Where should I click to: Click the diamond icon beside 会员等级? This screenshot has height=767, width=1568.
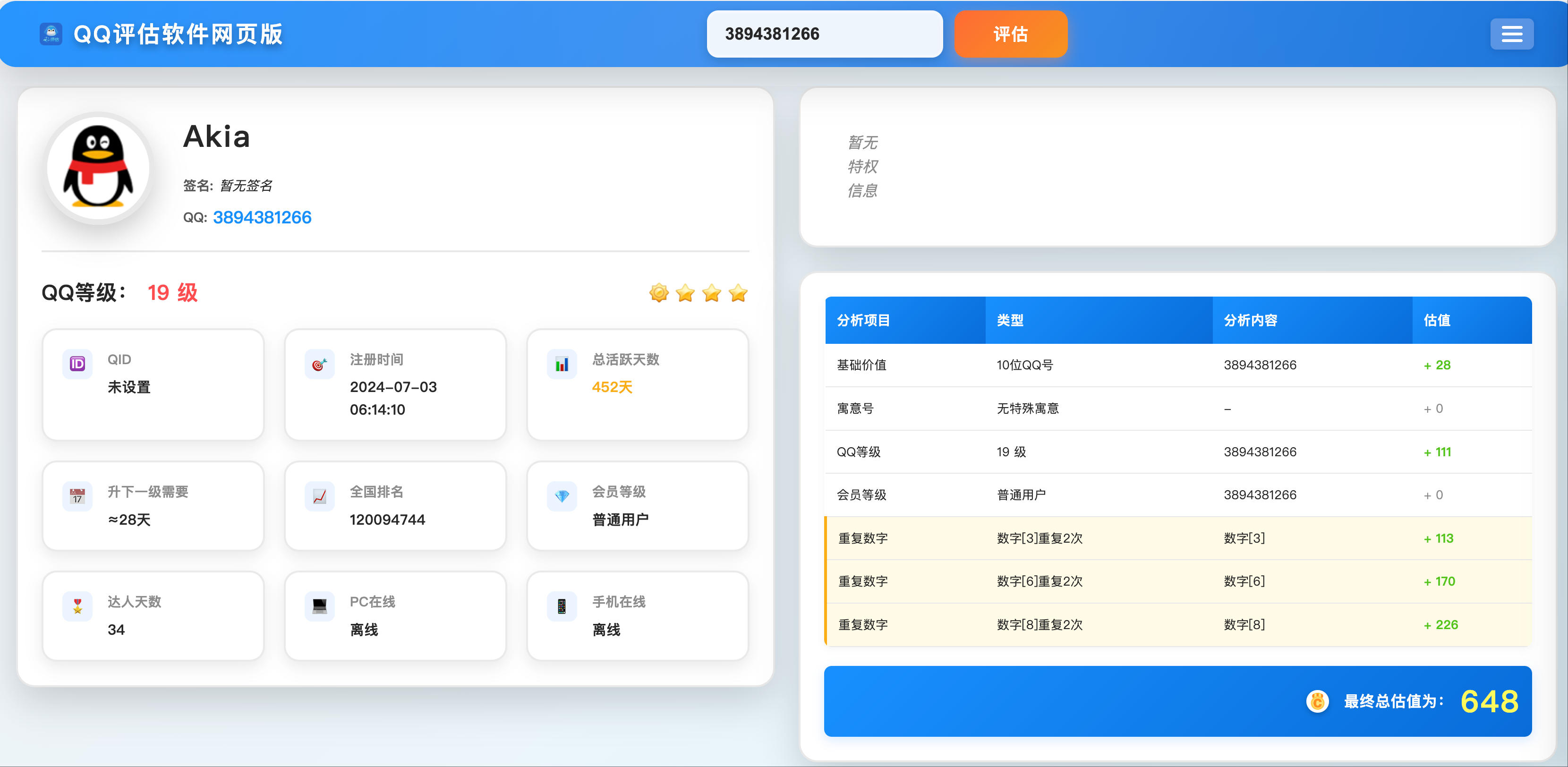tap(562, 496)
